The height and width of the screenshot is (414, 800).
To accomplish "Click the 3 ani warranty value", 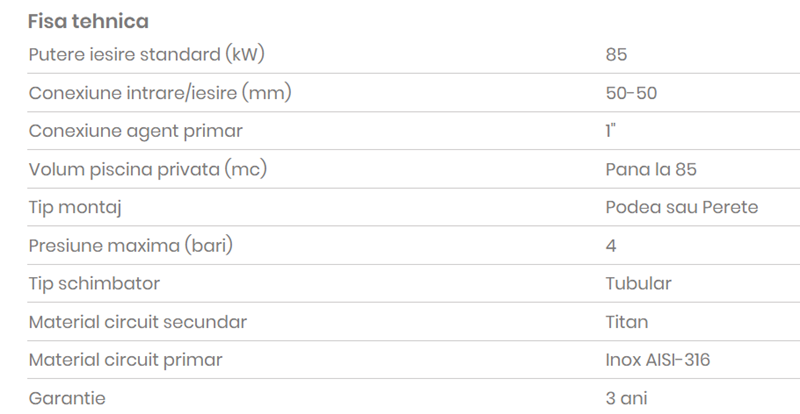I will click(627, 398).
